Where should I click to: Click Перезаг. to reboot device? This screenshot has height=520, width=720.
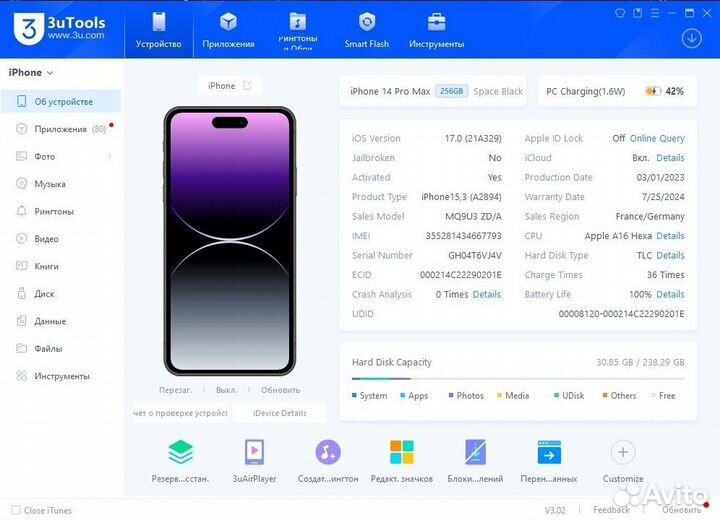(175, 390)
